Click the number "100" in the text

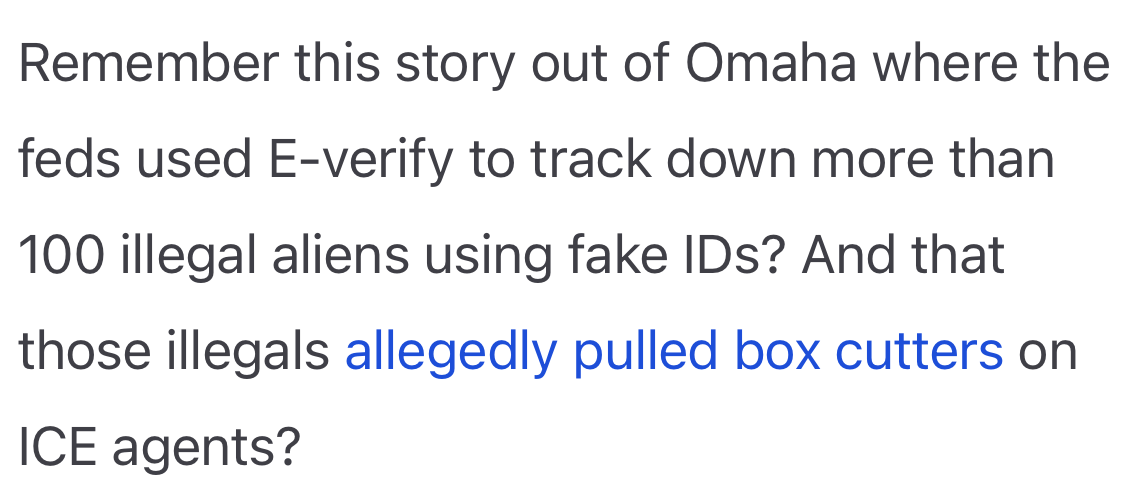click(61, 256)
